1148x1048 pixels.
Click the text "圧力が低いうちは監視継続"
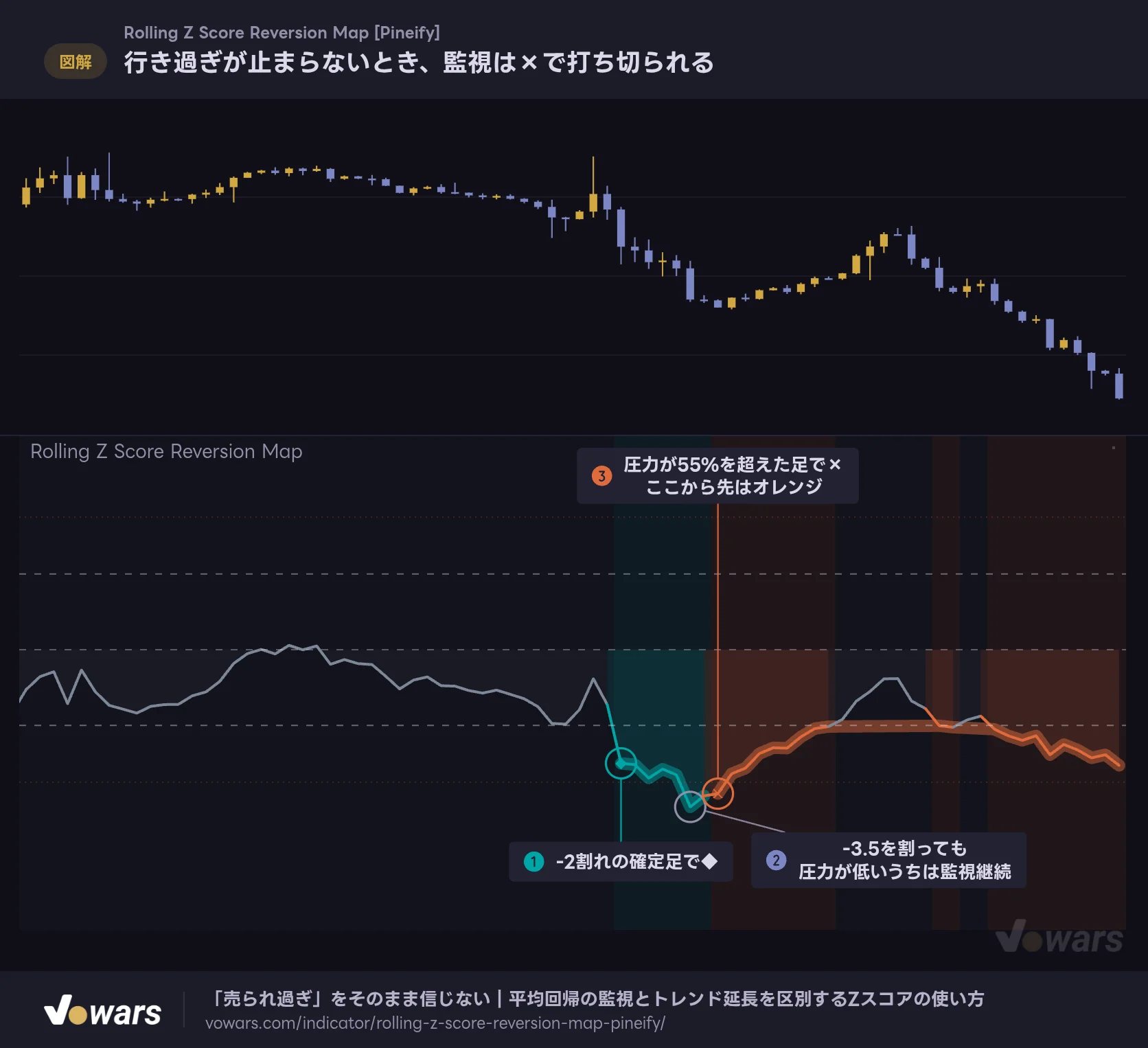tap(904, 872)
